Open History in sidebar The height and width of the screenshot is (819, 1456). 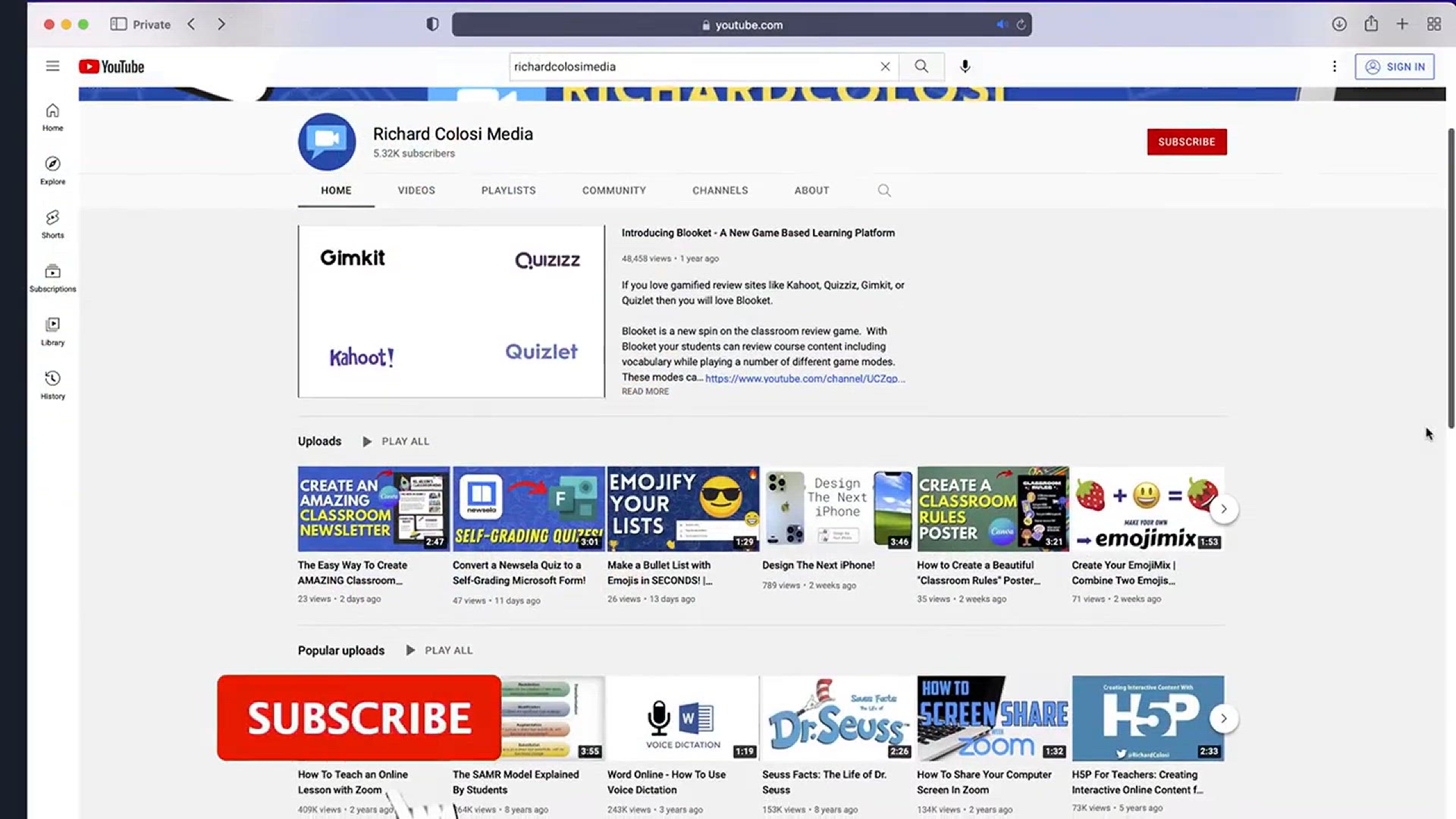[52, 385]
